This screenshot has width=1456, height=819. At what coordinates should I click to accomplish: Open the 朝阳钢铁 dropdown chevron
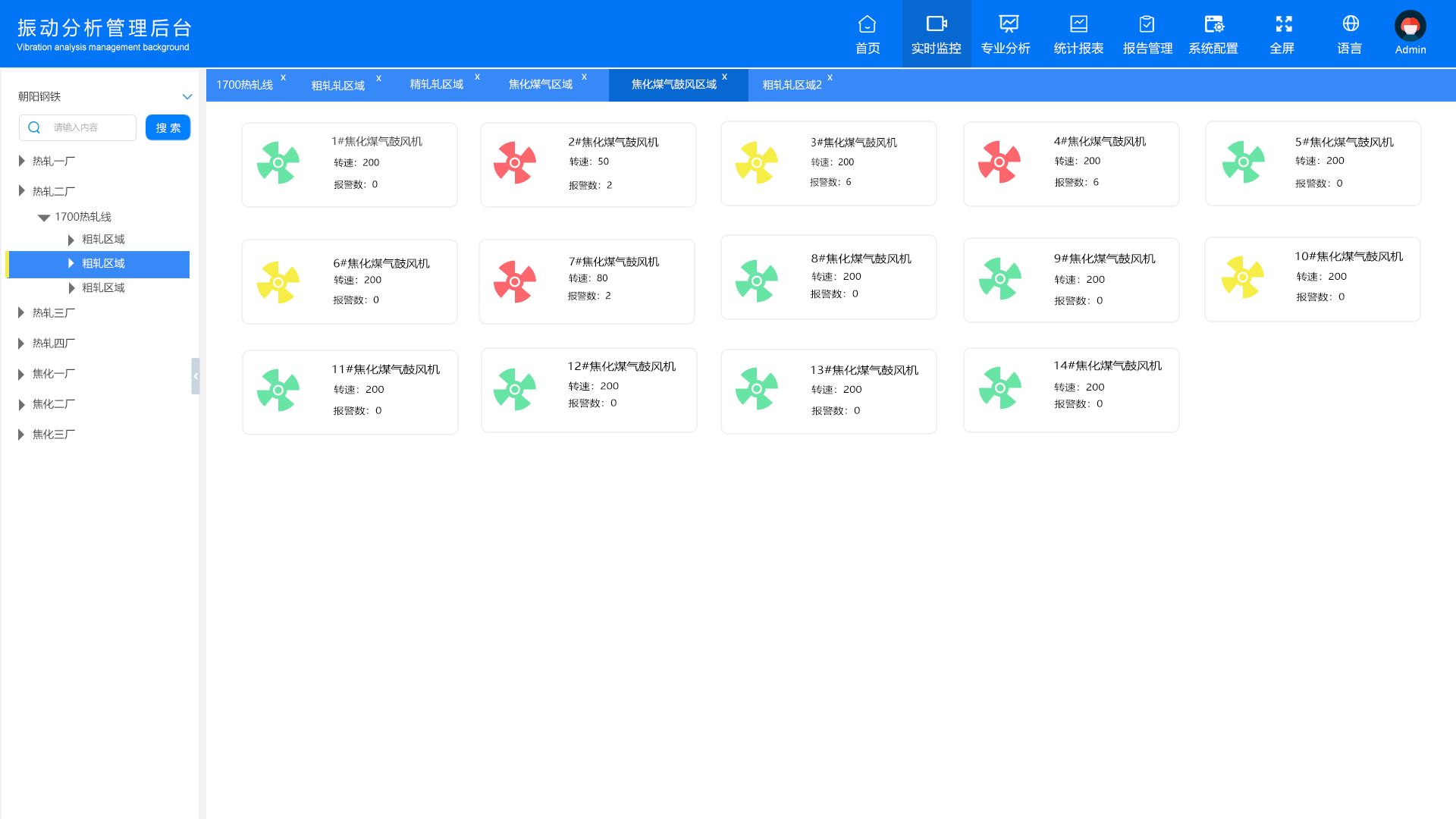pos(187,96)
